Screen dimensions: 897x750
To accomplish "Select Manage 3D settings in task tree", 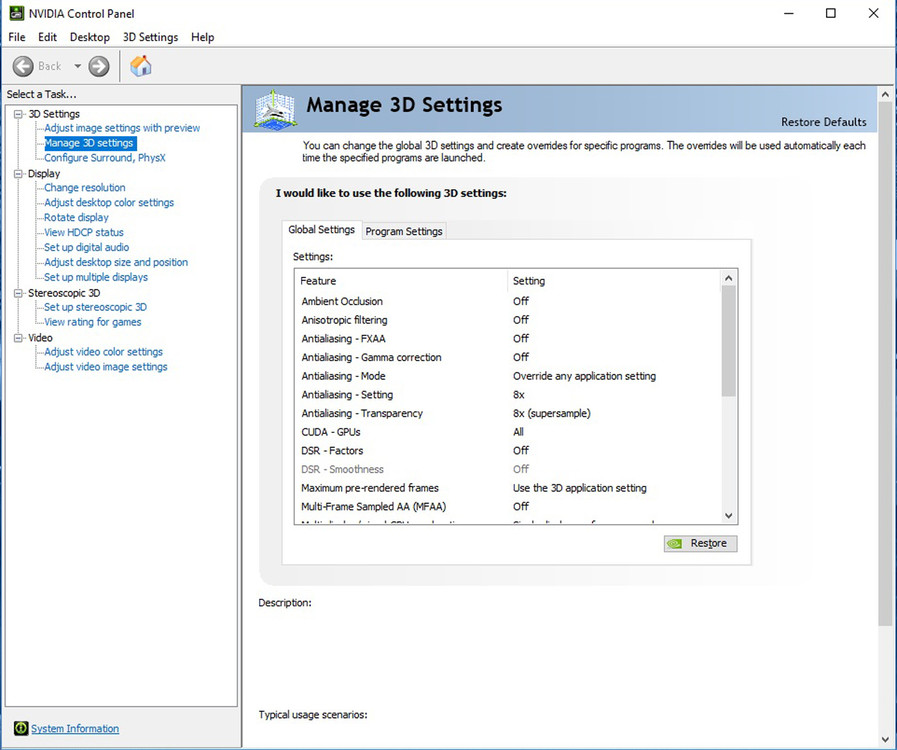I will (89, 143).
